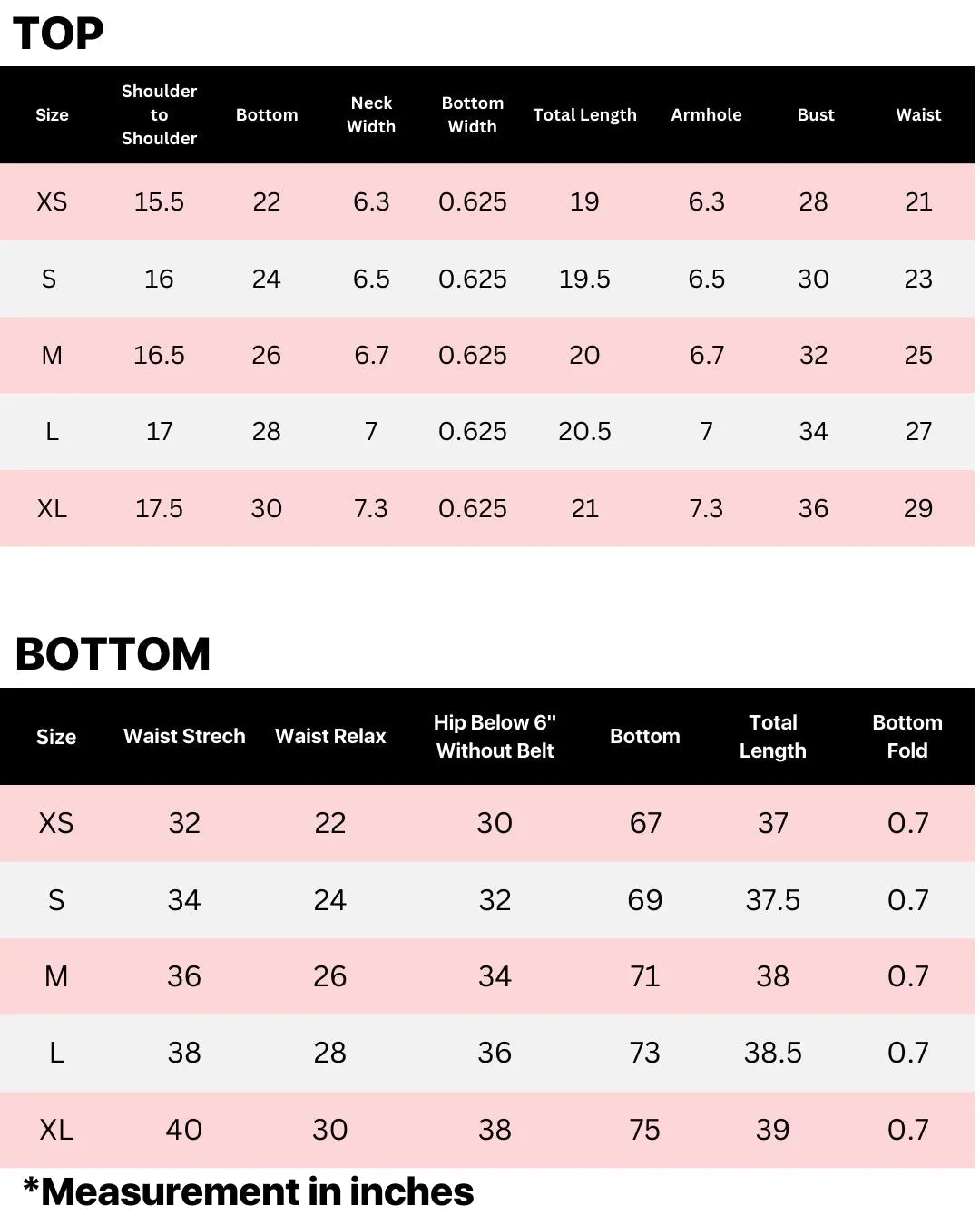
Task: Click the 20.5 total length value
Action: point(584,431)
